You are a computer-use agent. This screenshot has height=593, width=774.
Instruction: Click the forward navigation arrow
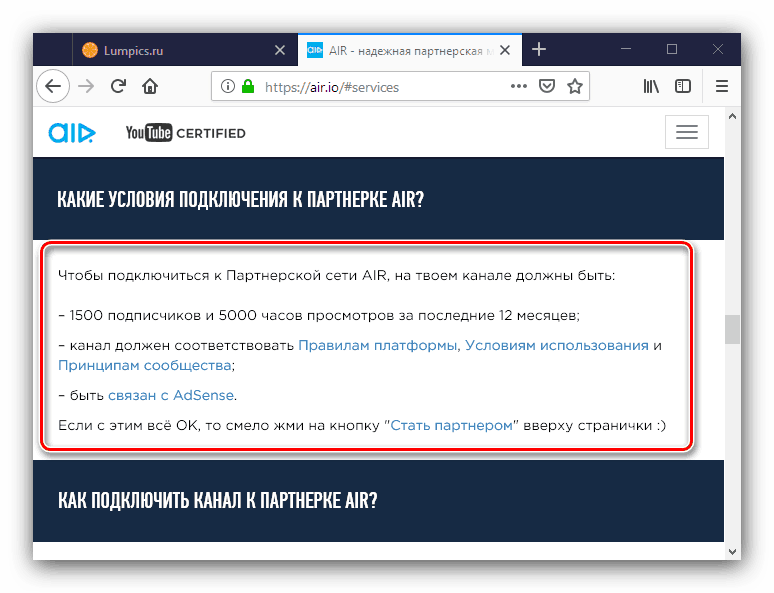[86, 86]
